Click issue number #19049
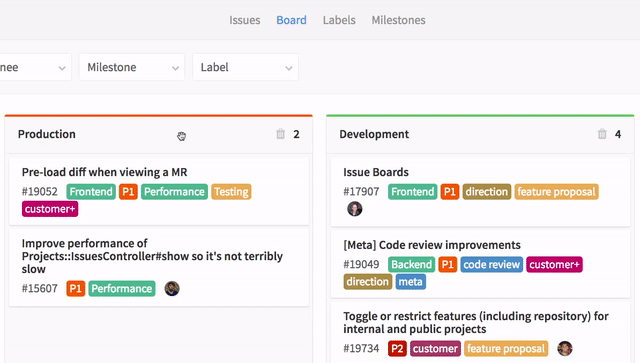The width and height of the screenshot is (640, 363). (x=361, y=265)
